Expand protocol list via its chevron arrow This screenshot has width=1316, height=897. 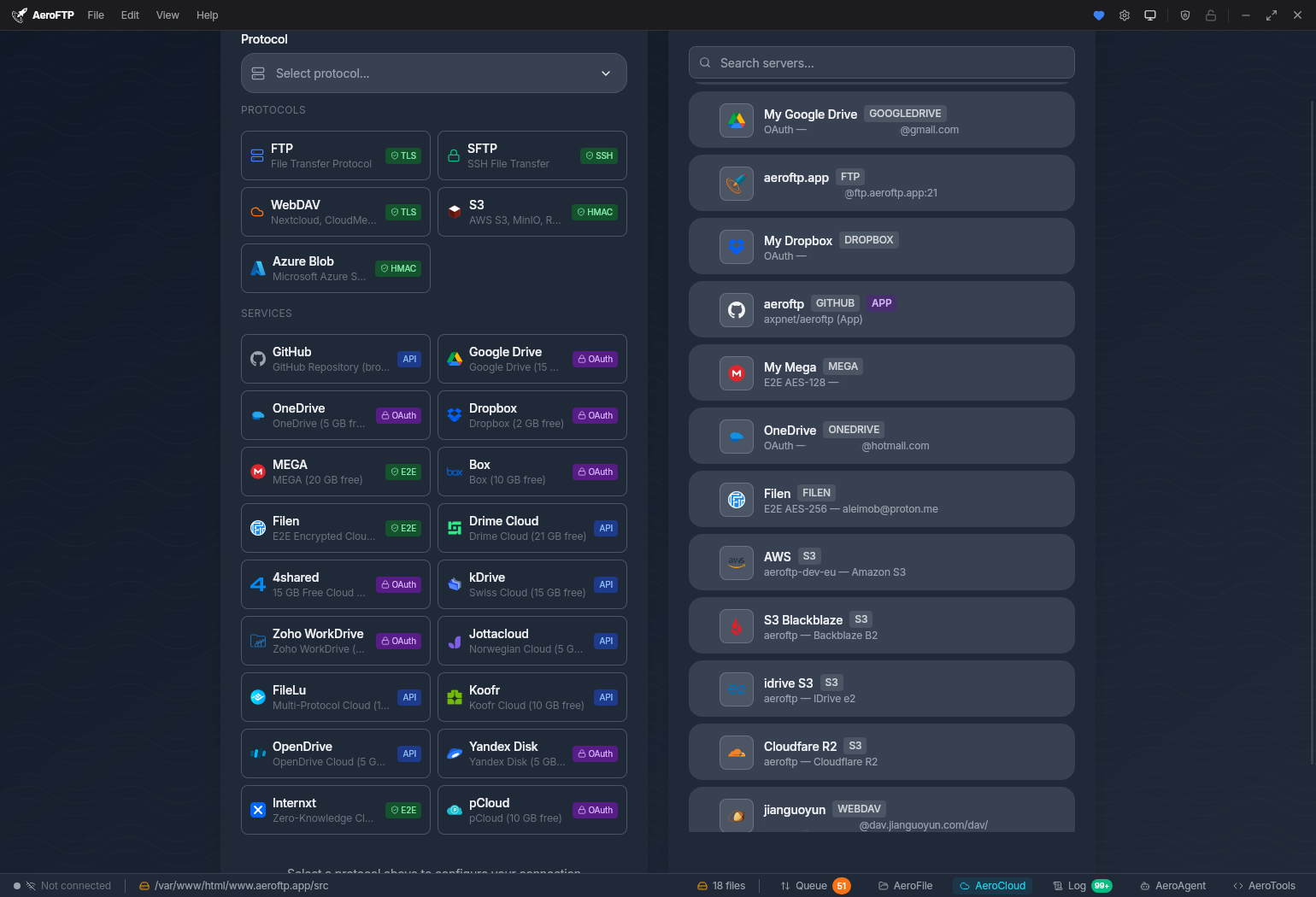605,73
